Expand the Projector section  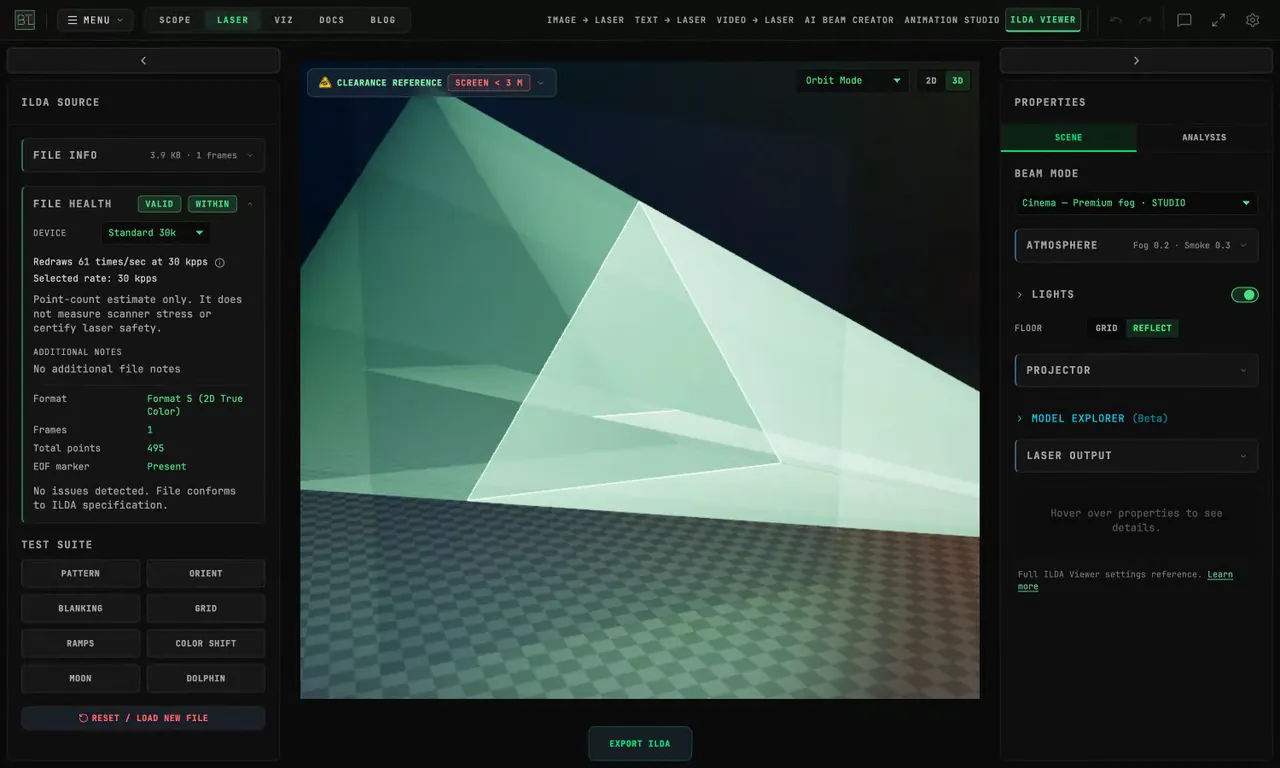pos(1136,370)
